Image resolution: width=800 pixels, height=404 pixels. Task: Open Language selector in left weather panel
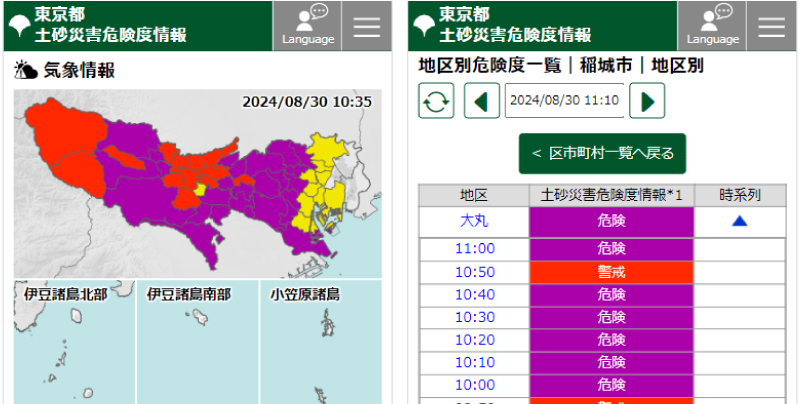coord(307,26)
